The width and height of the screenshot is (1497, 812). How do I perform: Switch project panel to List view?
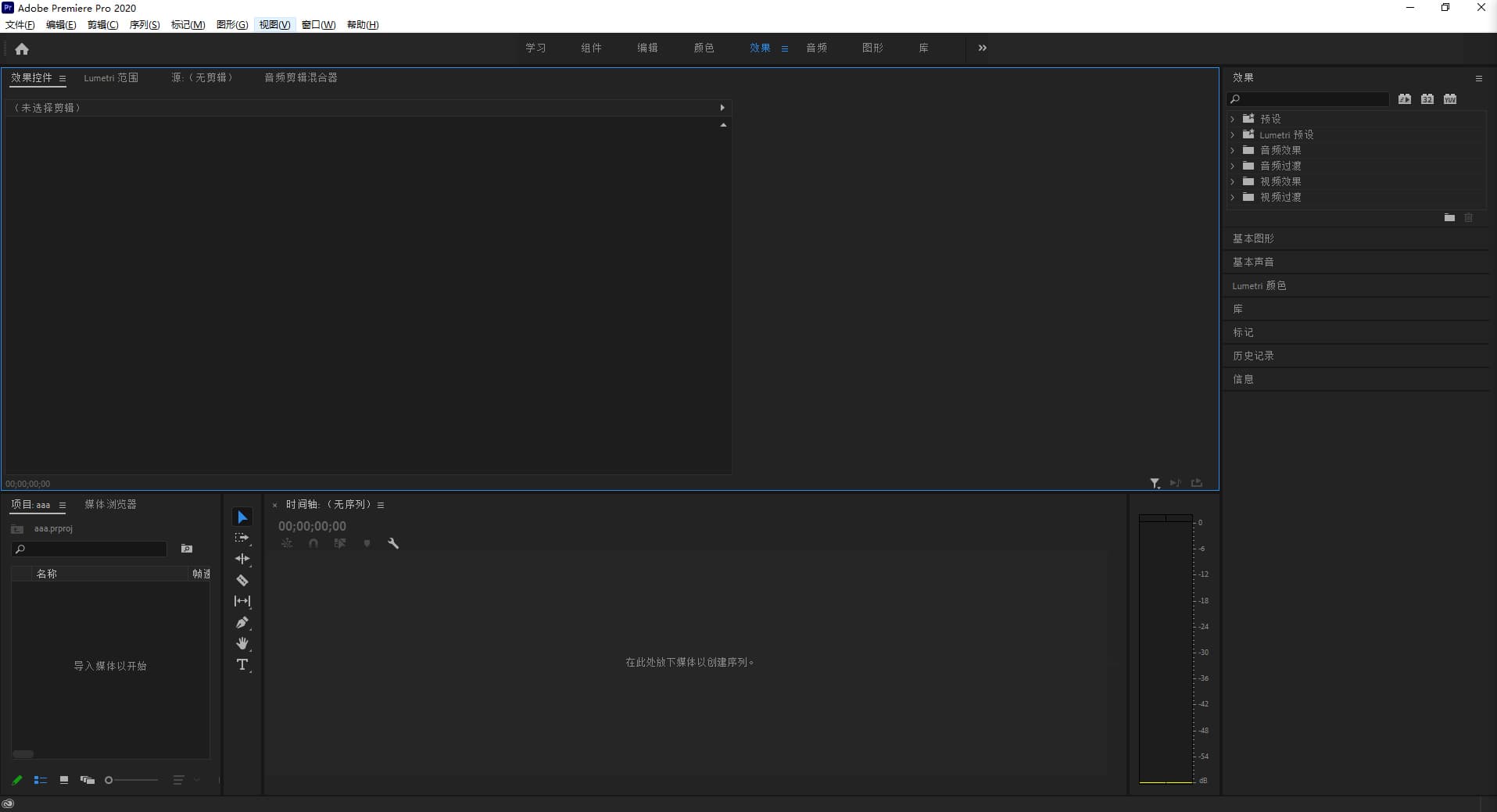pos(41,780)
